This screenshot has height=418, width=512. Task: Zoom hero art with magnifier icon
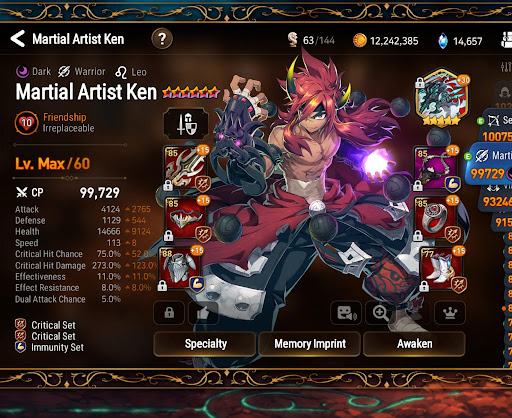click(380, 313)
